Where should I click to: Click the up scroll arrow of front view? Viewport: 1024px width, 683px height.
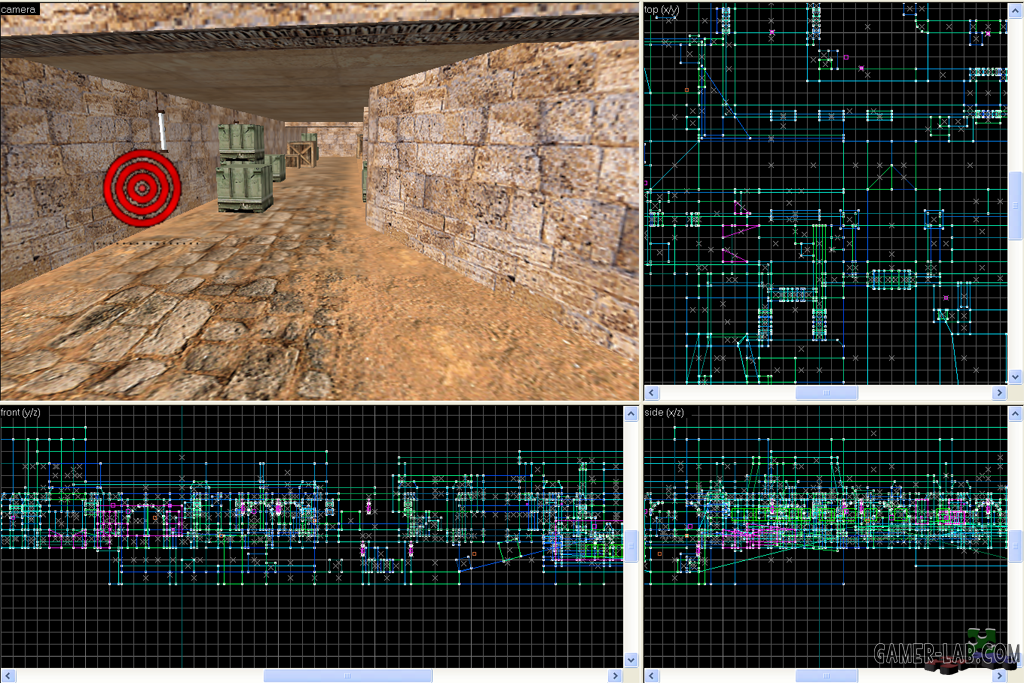click(631, 414)
